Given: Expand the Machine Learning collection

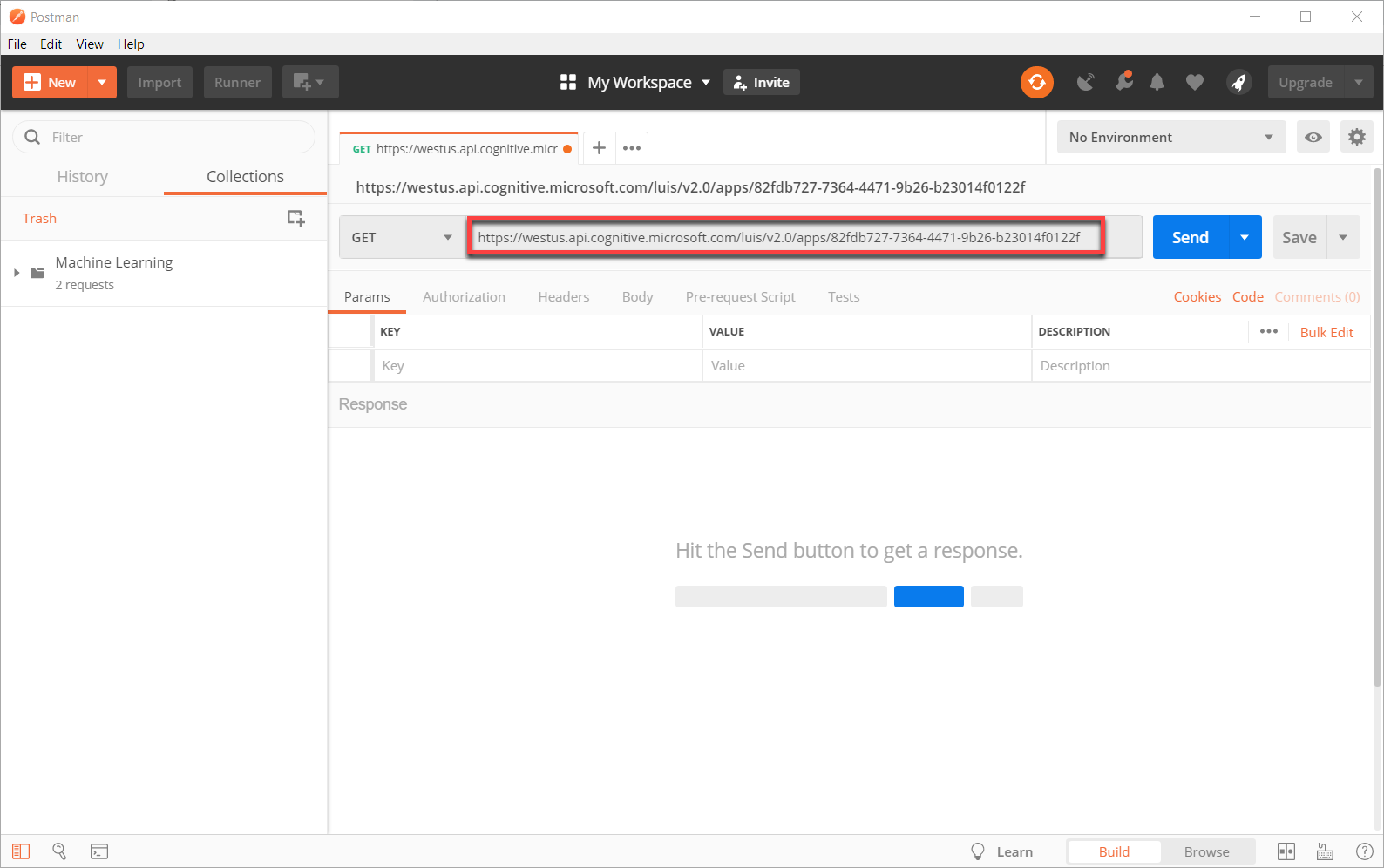Looking at the screenshot, I should pyautogui.click(x=17, y=273).
